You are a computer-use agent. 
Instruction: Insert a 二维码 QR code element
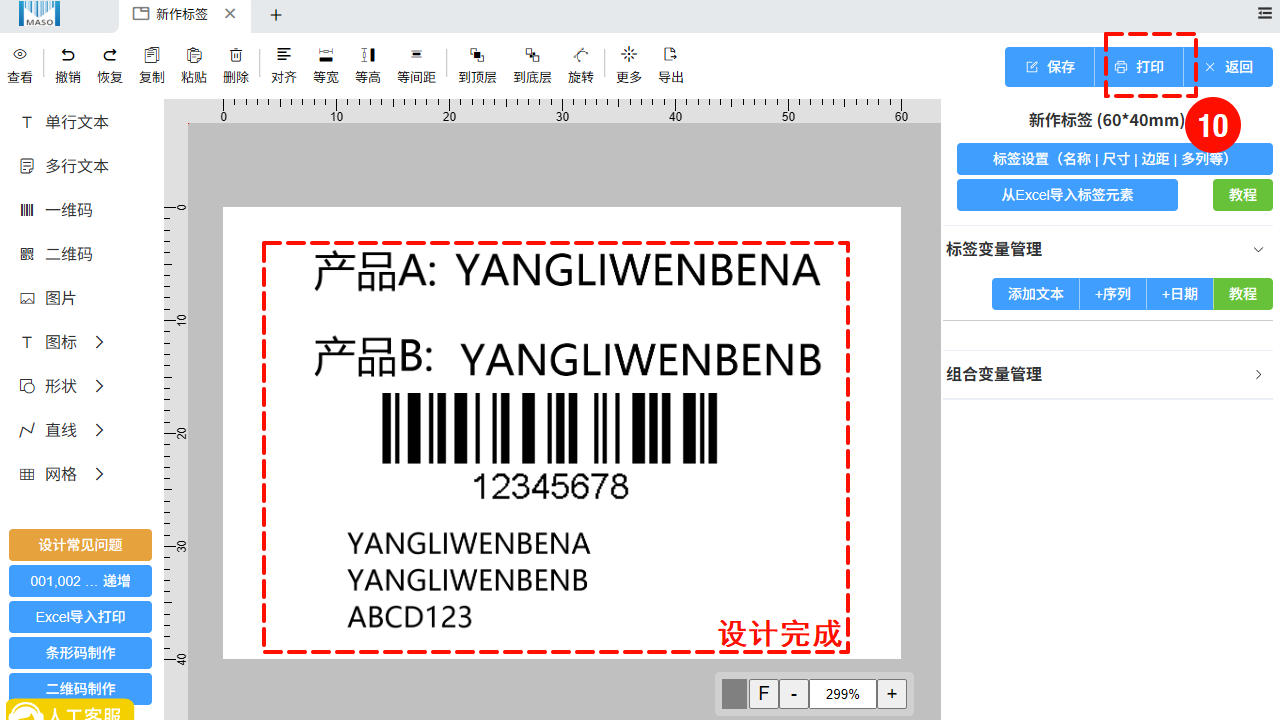point(58,254)
